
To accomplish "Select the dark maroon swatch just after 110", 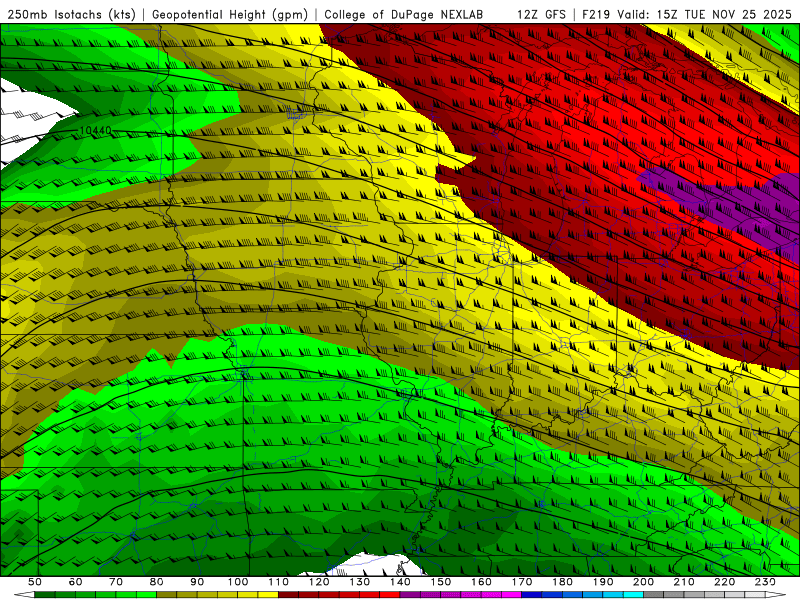I will (x=289, y=595).
